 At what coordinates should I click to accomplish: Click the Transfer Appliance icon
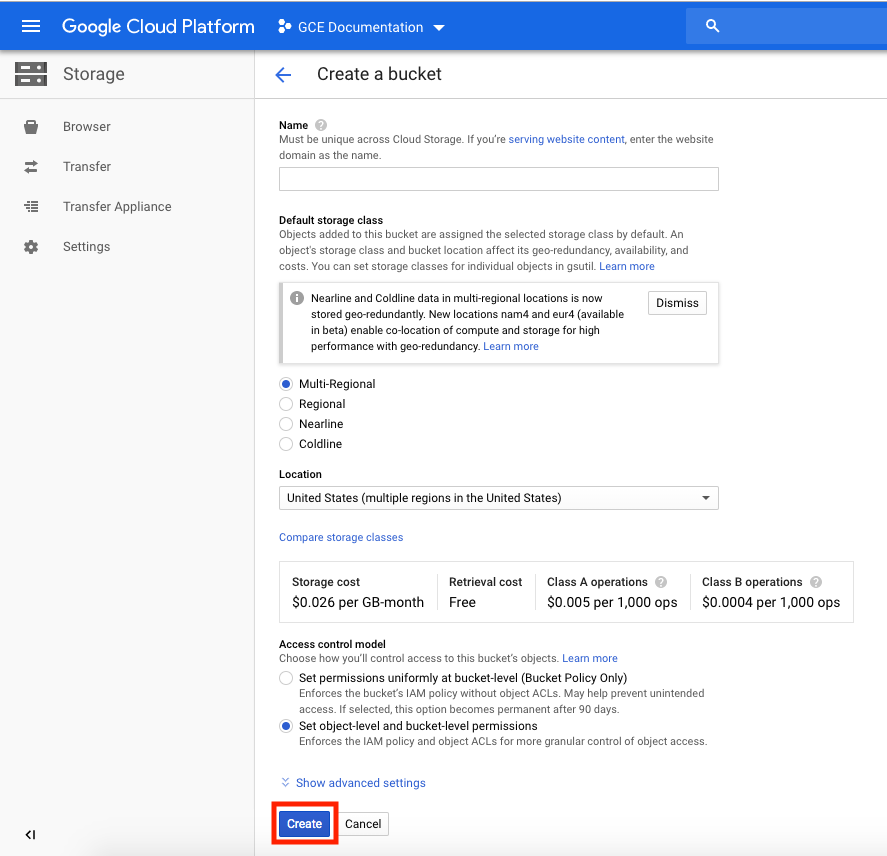(31, 207)
